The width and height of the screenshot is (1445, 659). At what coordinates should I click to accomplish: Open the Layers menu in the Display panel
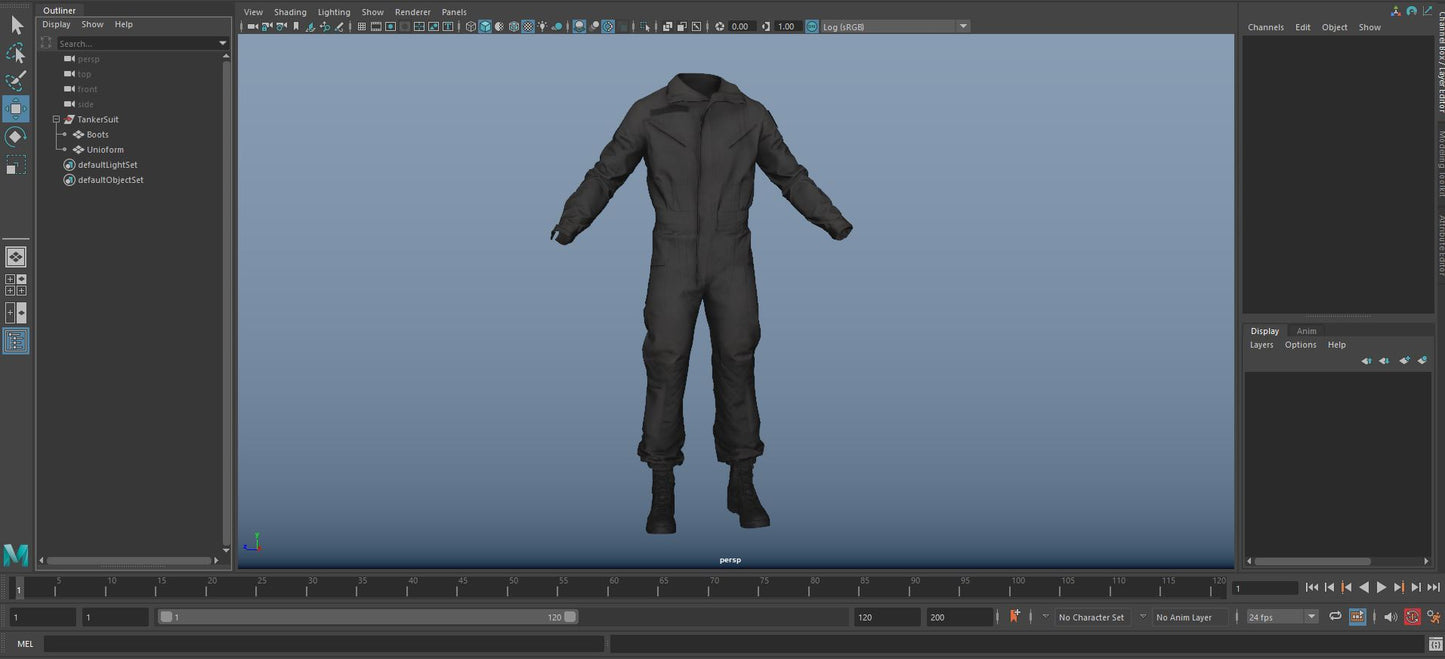coord(1261,344)
